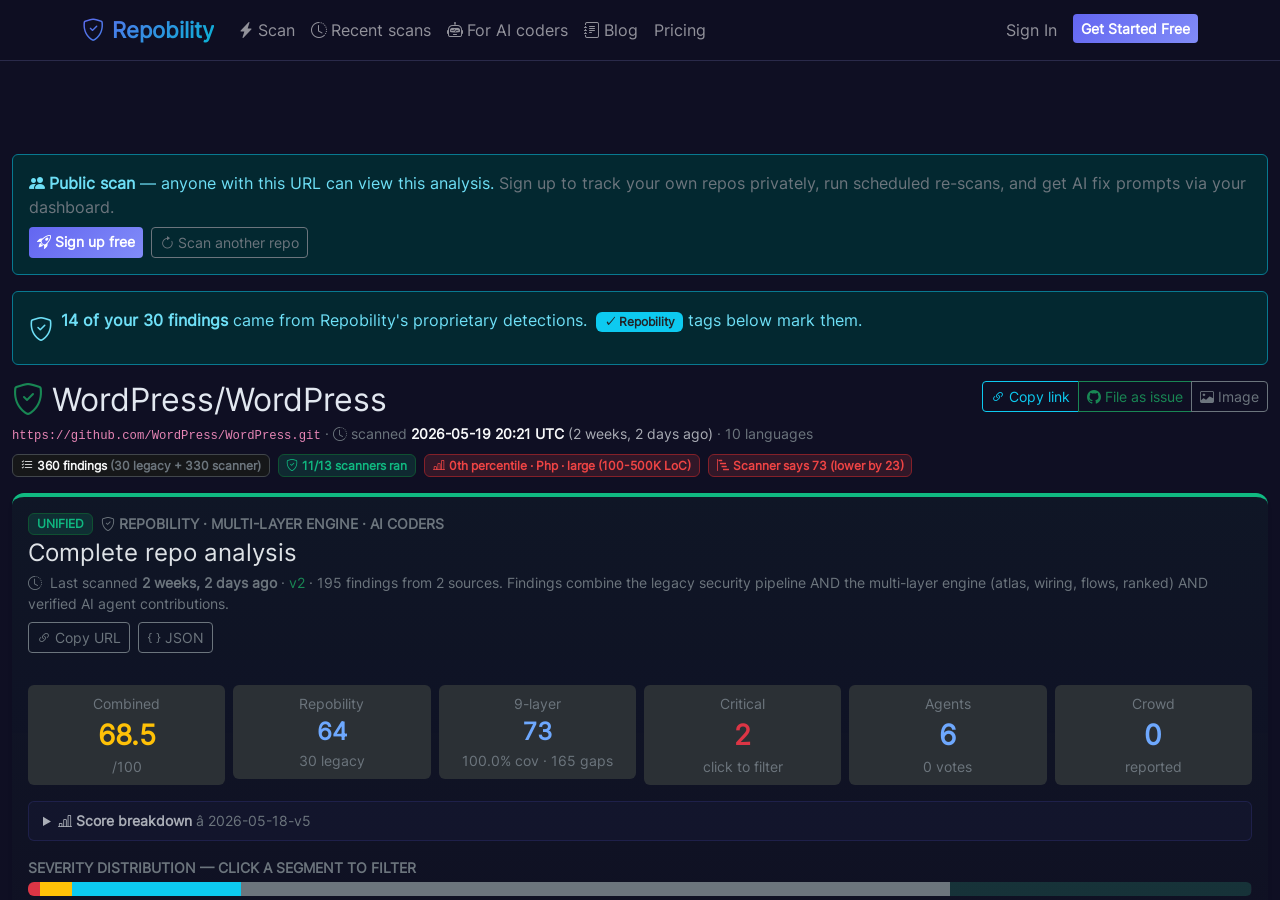Screen dimensions: 1280x900
Task: Click the clock icon beside Last scanned
Action: [35, 583]
